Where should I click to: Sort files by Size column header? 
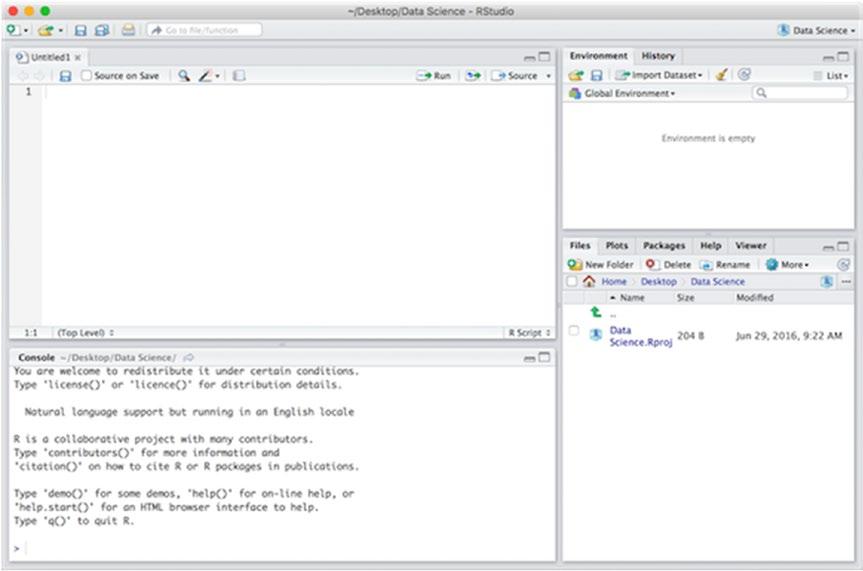(x=685, y=298)
